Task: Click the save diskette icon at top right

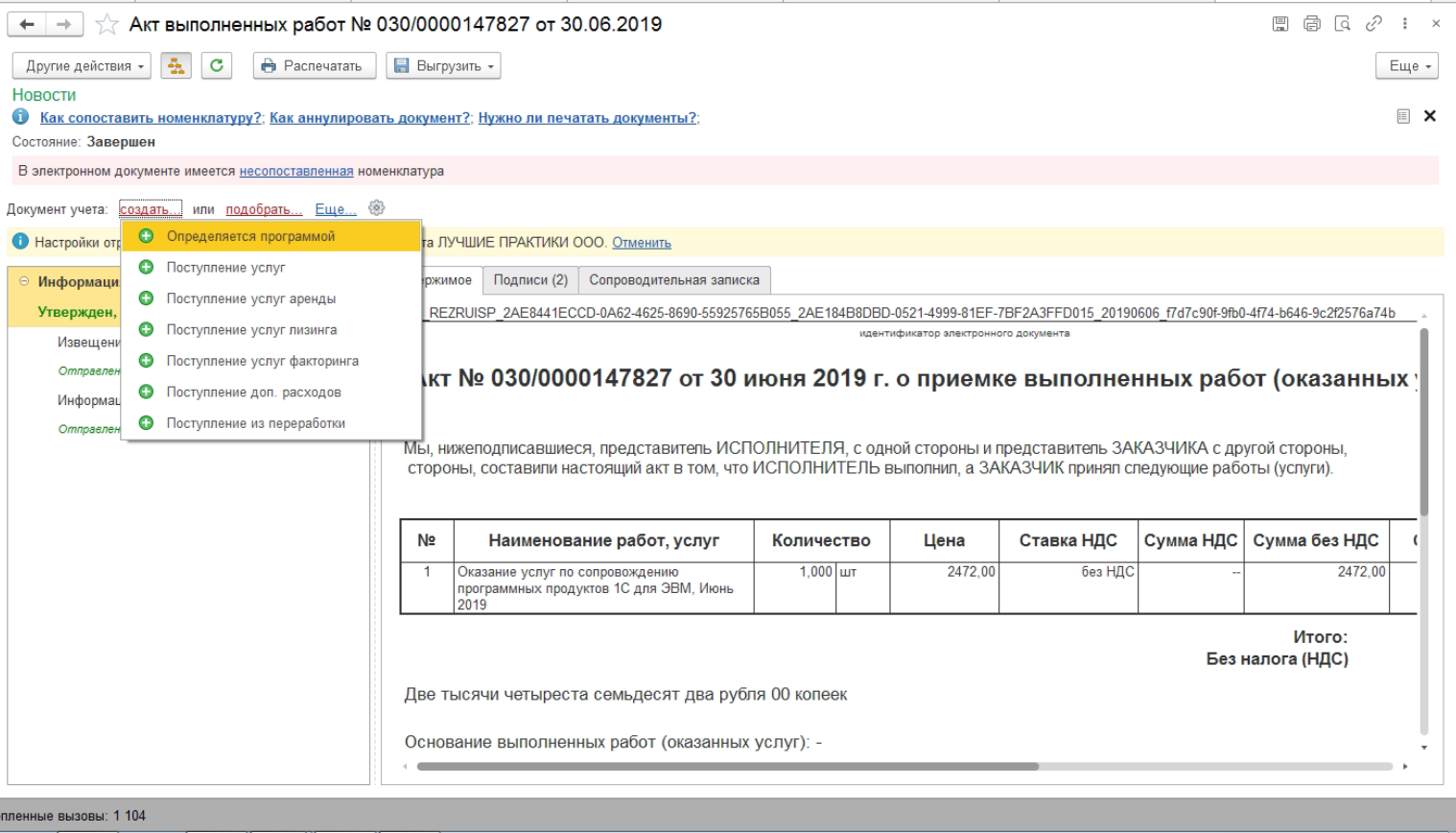Action: click(x=1280, y=24)
